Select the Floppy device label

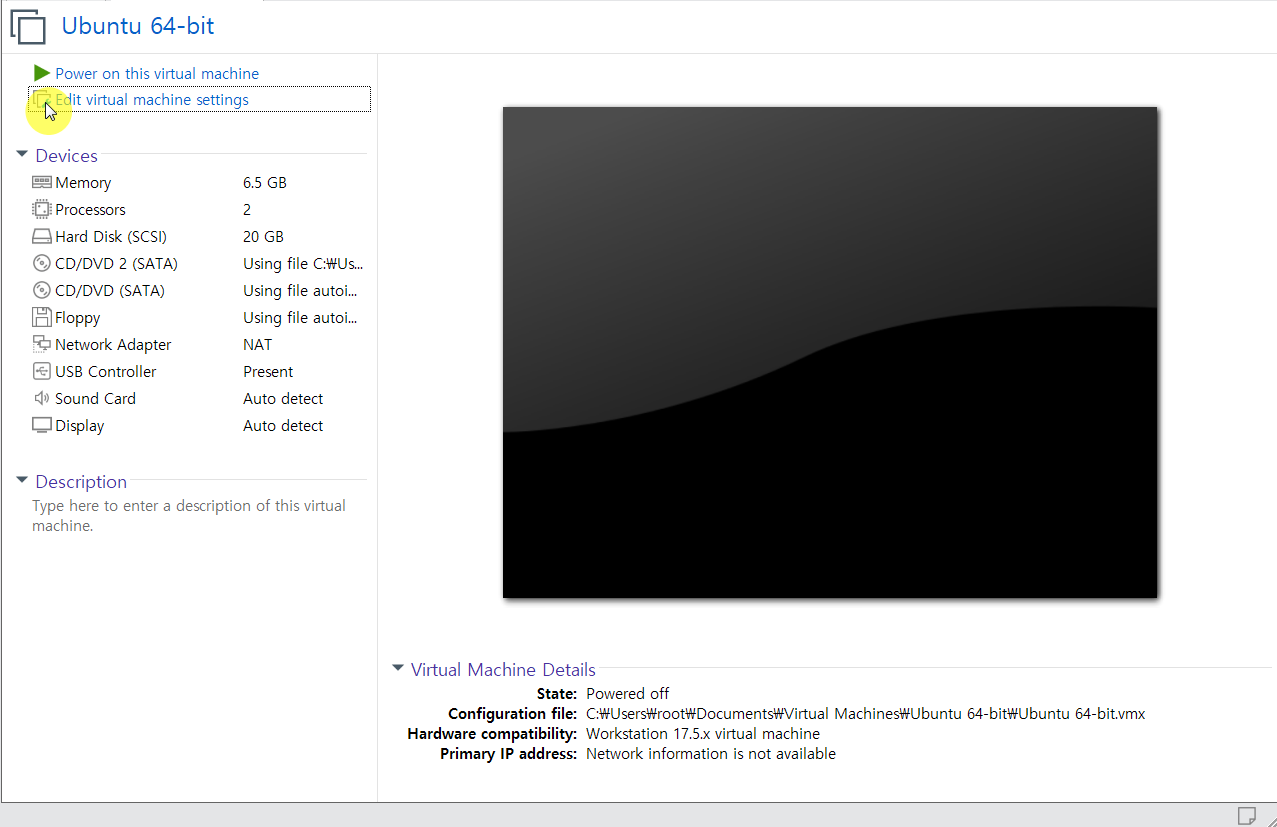click(78, 318)
